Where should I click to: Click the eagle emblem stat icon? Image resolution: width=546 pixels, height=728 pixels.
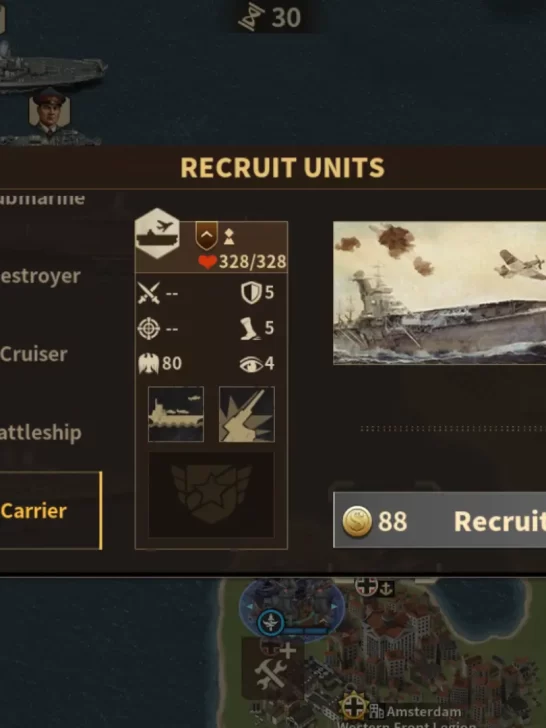(x=149, y=364)
